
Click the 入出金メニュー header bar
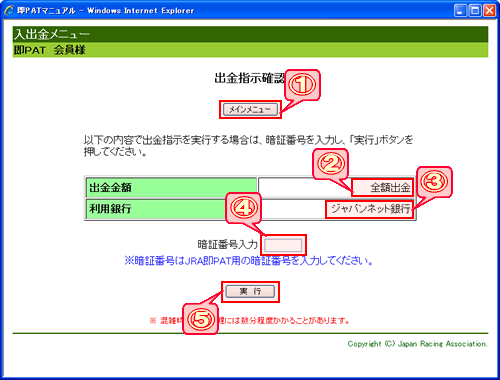click(x=250, y=34)
